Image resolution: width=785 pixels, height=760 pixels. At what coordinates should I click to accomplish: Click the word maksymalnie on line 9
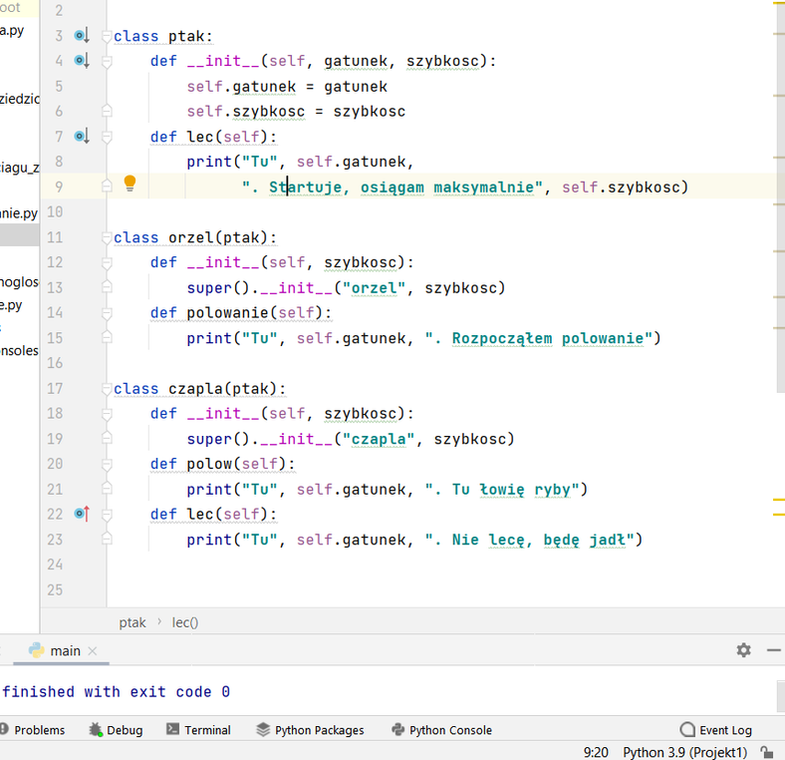click(484, 187)
